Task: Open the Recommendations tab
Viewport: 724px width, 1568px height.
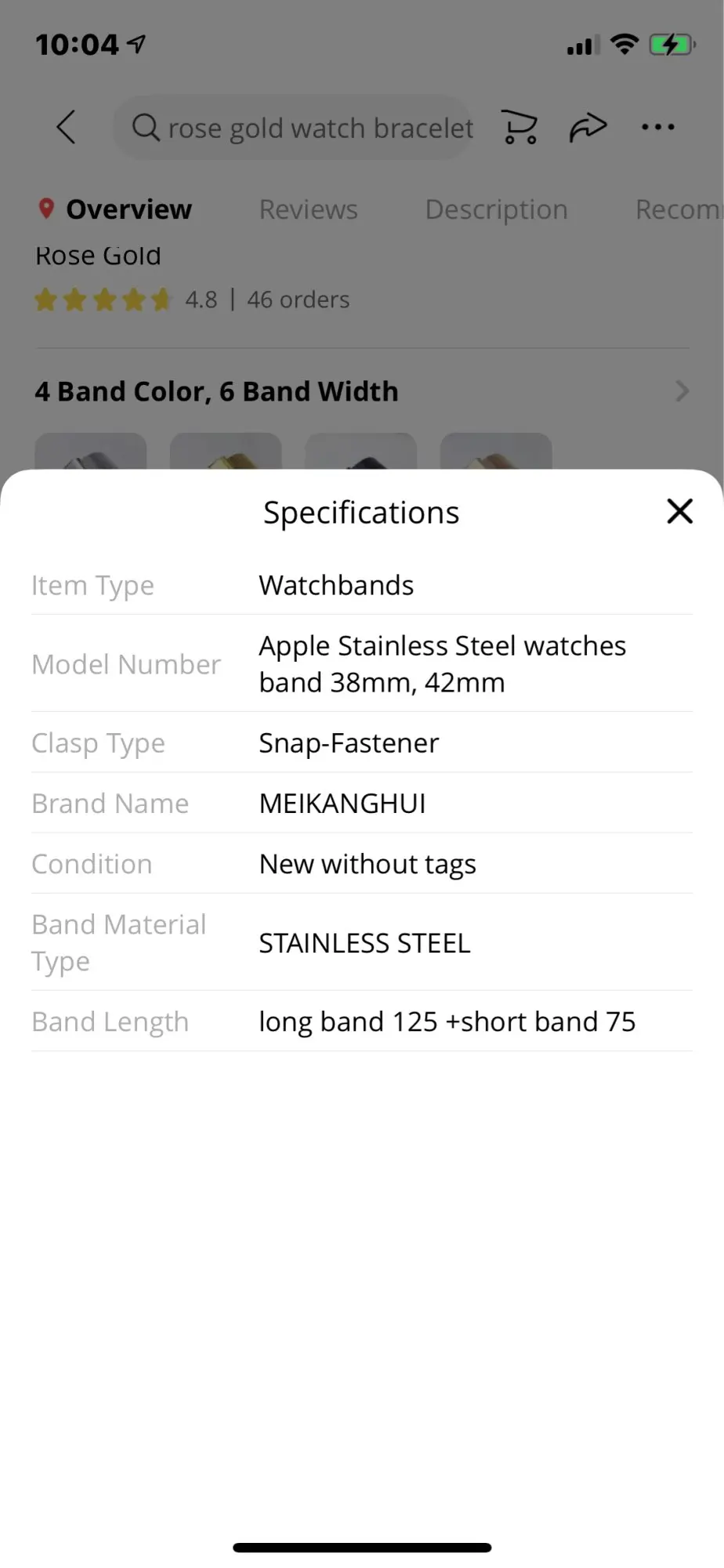Action: pos(678,209)
